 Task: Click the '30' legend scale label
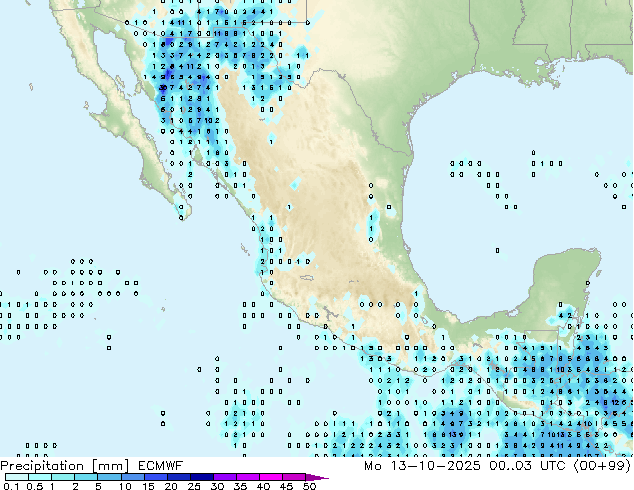(217, 486)
